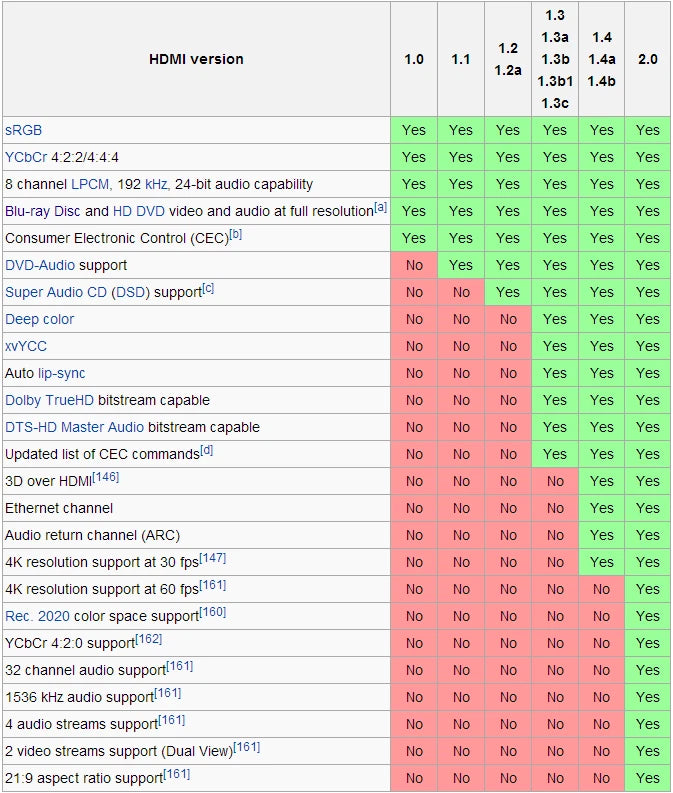Open the DSD link
Screen dimensions: 673x793
[x=130, y=292]
